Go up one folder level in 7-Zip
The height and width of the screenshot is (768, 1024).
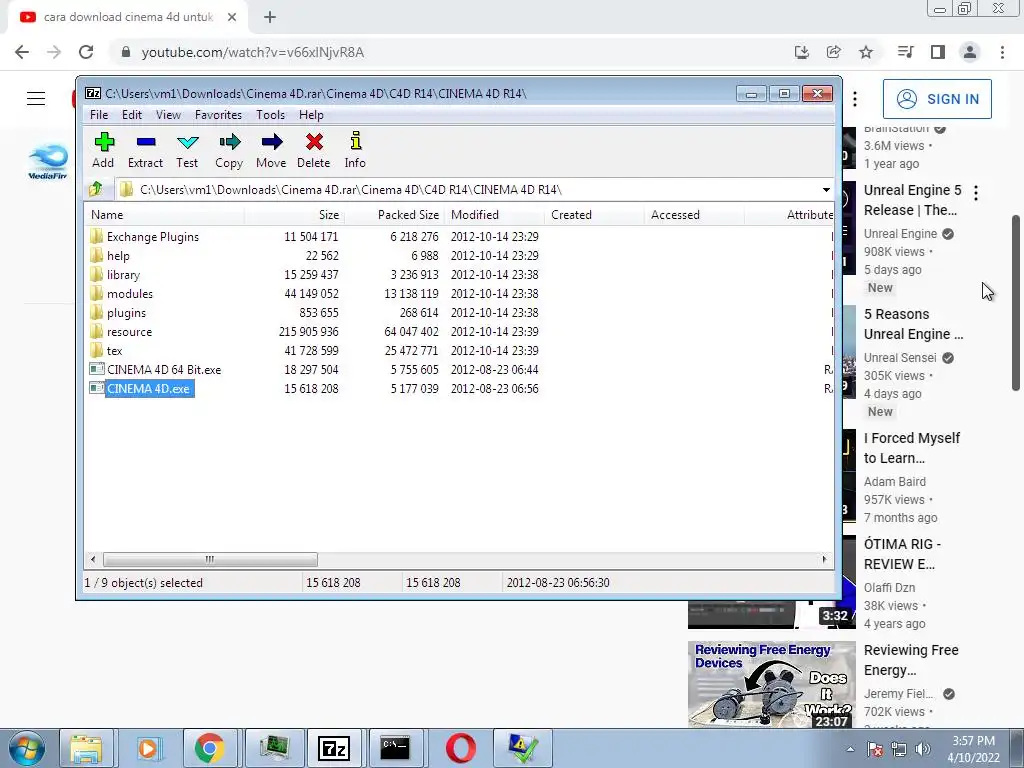click(97, 189)
